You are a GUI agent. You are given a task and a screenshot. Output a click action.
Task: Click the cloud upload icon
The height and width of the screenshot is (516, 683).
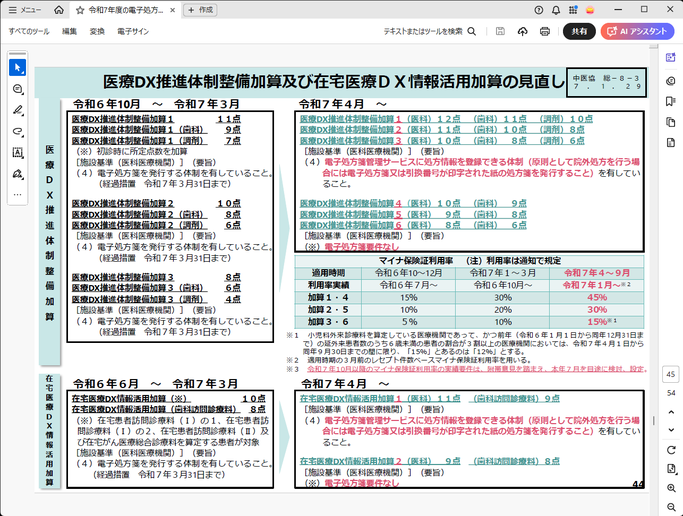522,31
